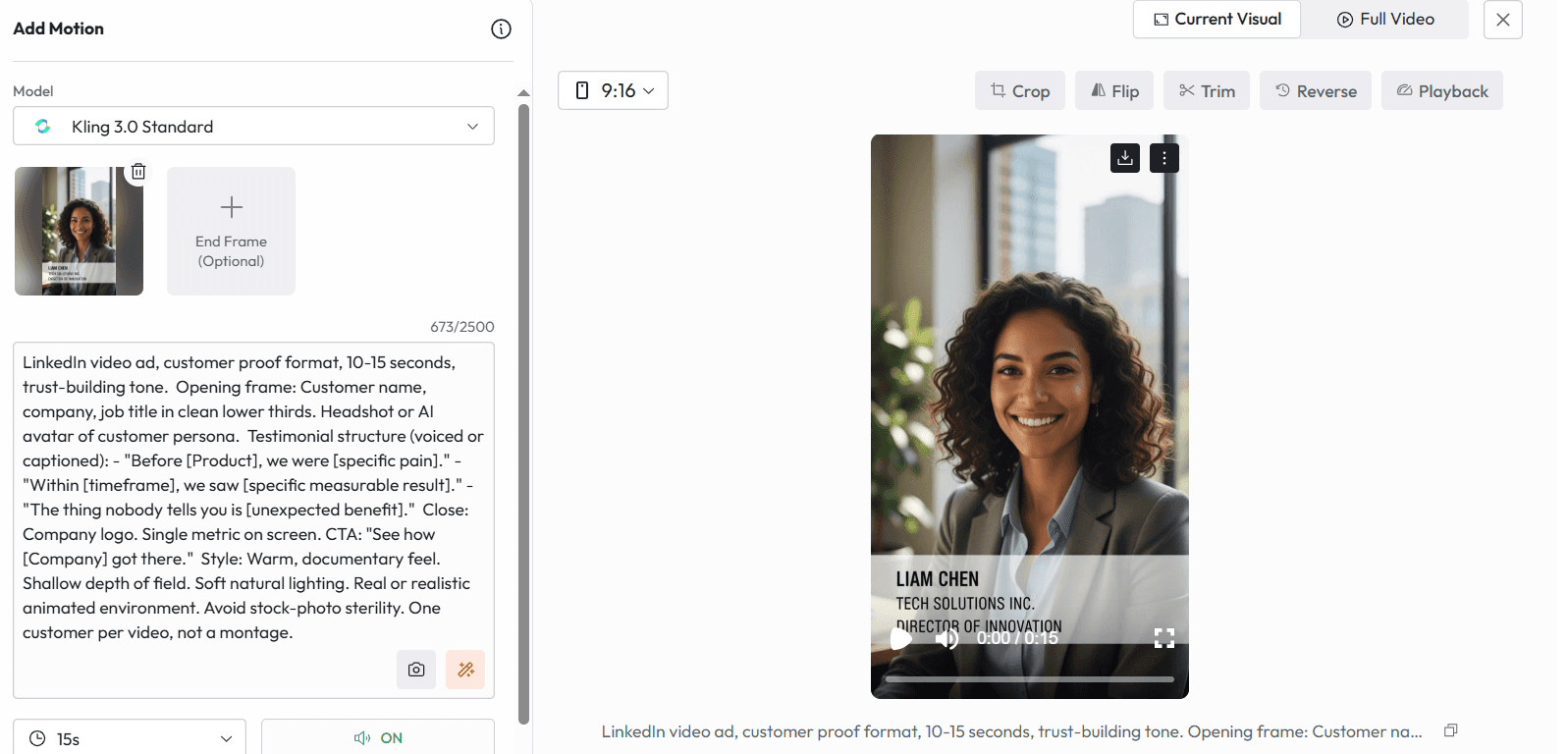This screenshot has width=1568, height=754.
Task: Open the Kling 3.0 Standard model dropdown
Action: (x=253, y=126)
